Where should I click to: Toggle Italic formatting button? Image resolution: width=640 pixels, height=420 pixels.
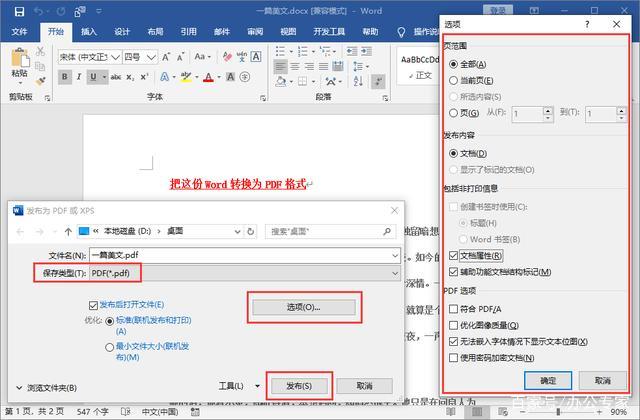(79, 77)
